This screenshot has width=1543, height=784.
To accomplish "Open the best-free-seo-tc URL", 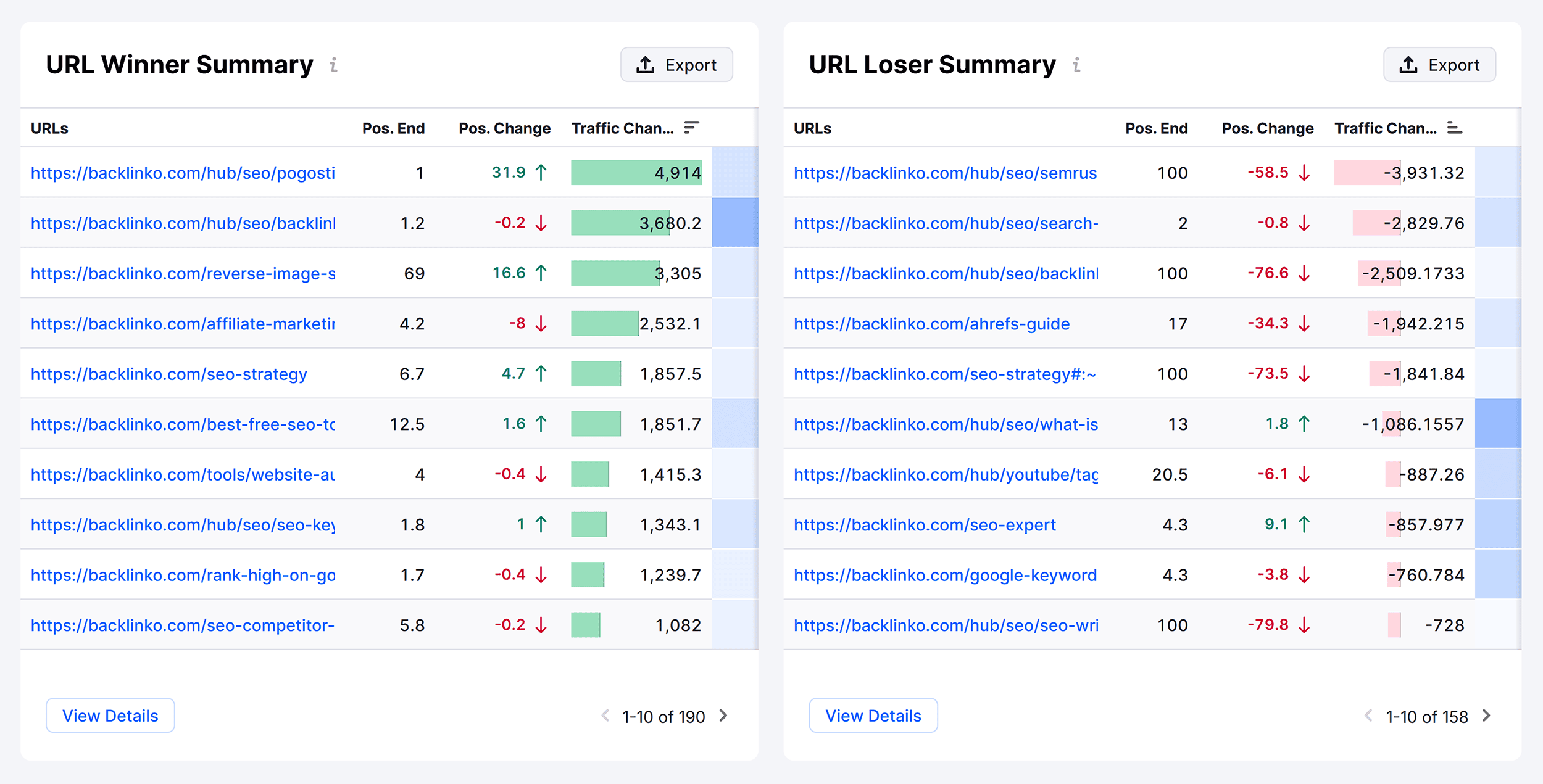I will point(183,424).
